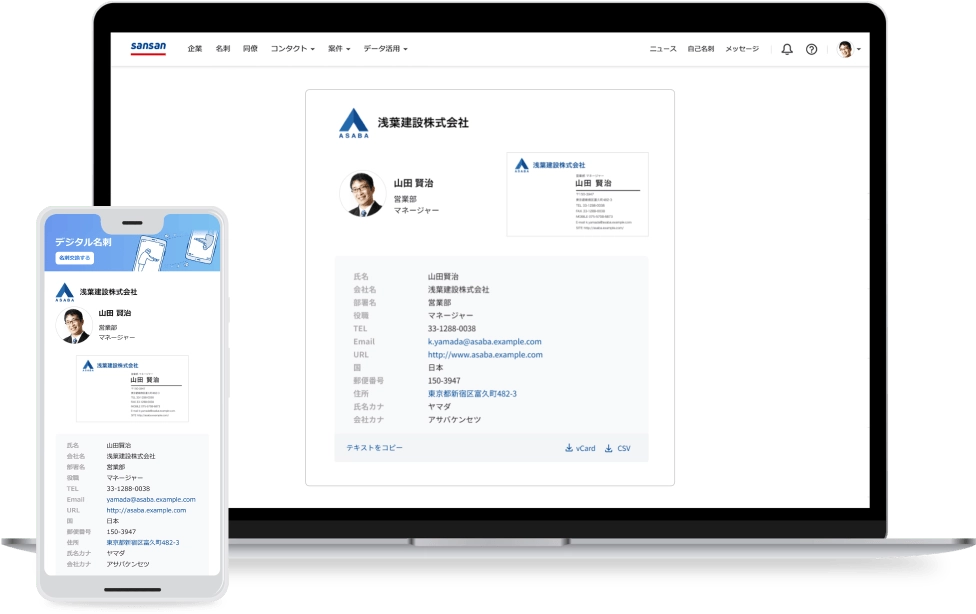Go to ニュース in the header

[663, 49]
